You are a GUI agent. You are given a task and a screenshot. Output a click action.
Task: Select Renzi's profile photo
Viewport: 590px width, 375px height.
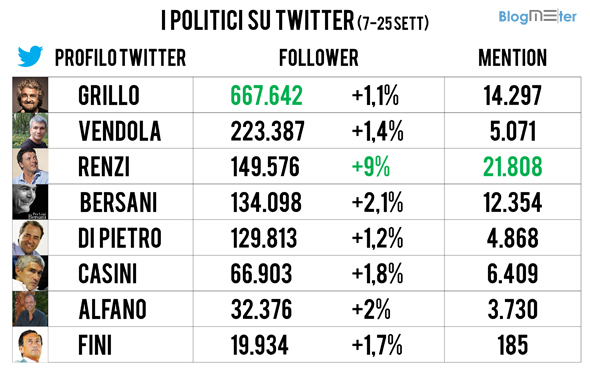[30, 166]
